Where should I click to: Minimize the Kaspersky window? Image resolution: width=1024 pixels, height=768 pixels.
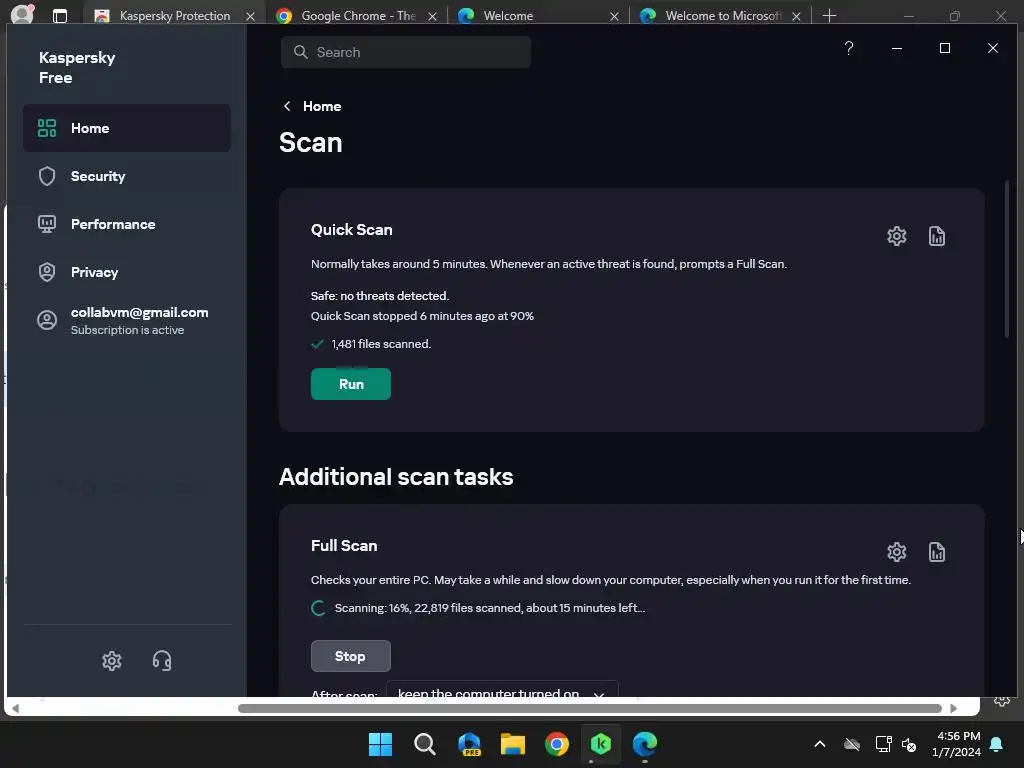point(897,48)
